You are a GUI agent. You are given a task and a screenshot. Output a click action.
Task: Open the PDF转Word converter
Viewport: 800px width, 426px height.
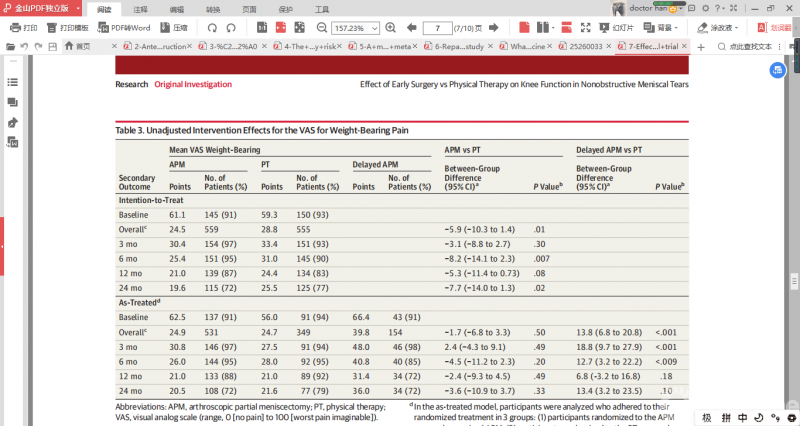pyautogui.click(x=125, y=27)
